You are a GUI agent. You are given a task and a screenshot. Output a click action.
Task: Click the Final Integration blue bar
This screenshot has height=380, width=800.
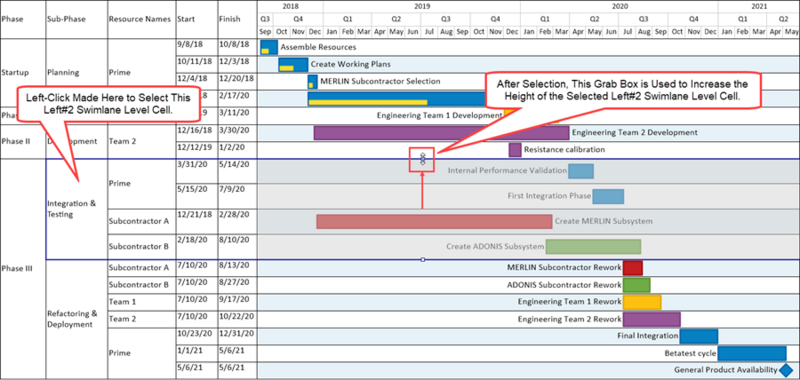pyautogui.click(x=698, y=336)
